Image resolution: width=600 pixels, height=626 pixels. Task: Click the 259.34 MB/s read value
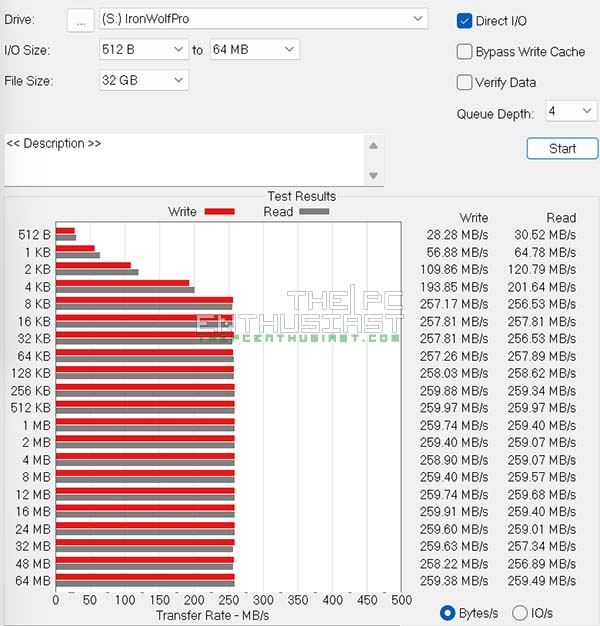[542, 390]
